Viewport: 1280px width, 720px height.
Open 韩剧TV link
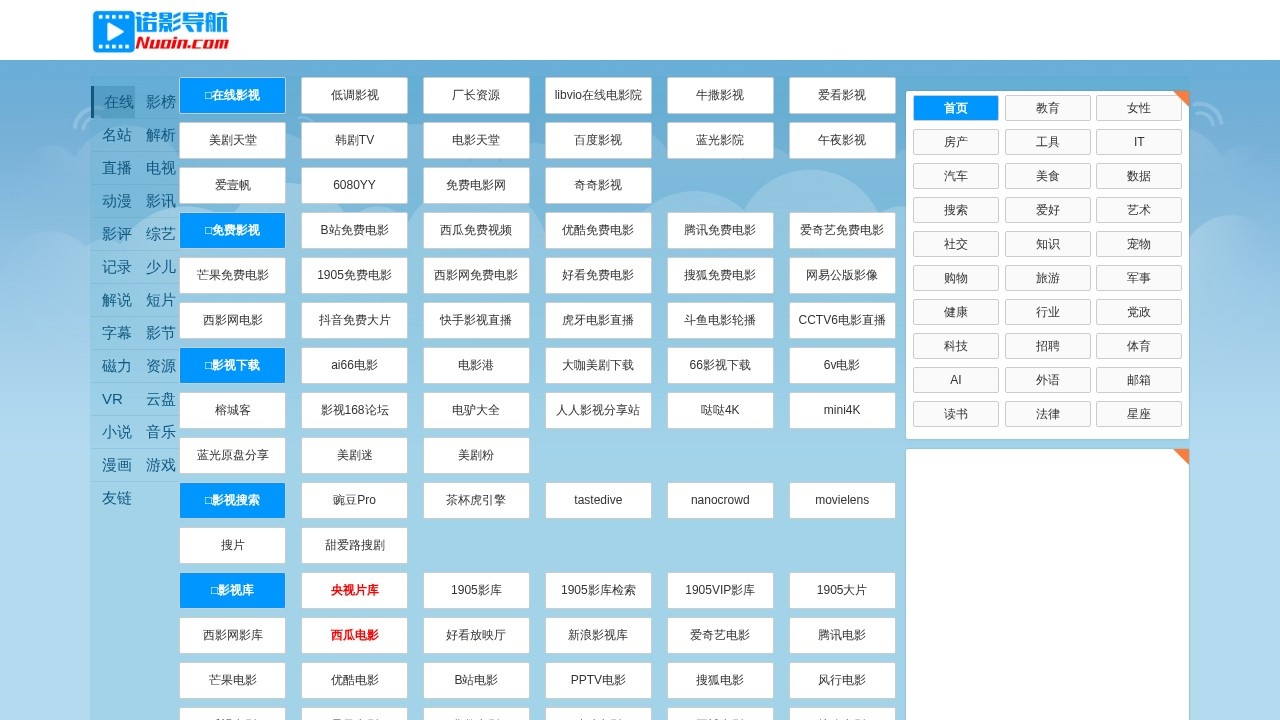pos(354,141)
